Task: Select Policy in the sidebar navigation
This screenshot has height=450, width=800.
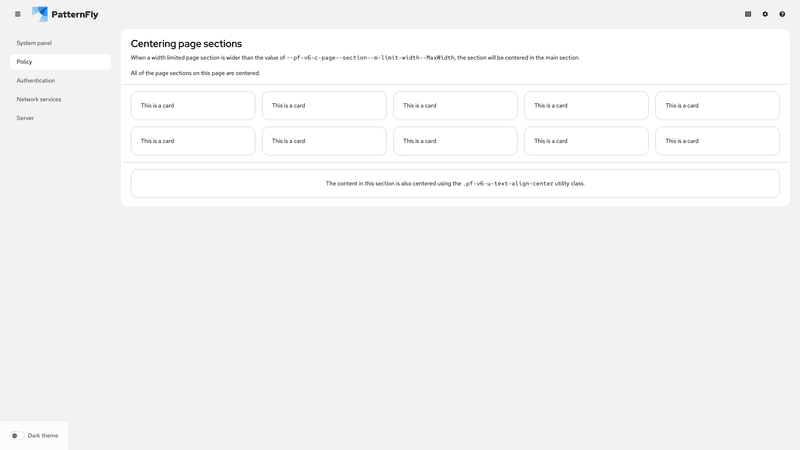Action: tap(25, 62)
